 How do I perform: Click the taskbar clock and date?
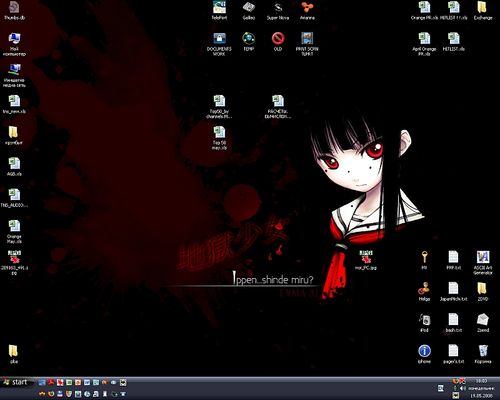coord(481,388)
